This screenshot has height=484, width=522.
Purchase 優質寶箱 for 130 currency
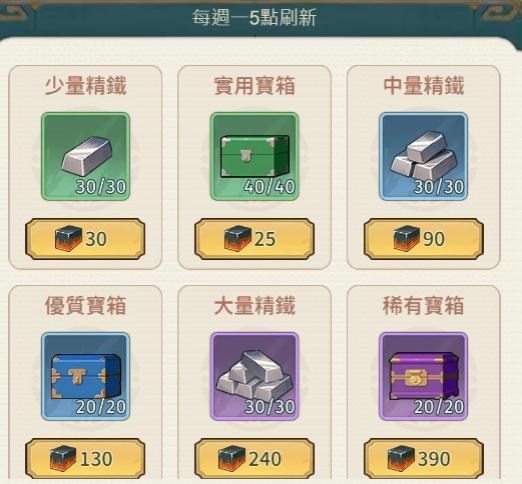tap(85, 459)
